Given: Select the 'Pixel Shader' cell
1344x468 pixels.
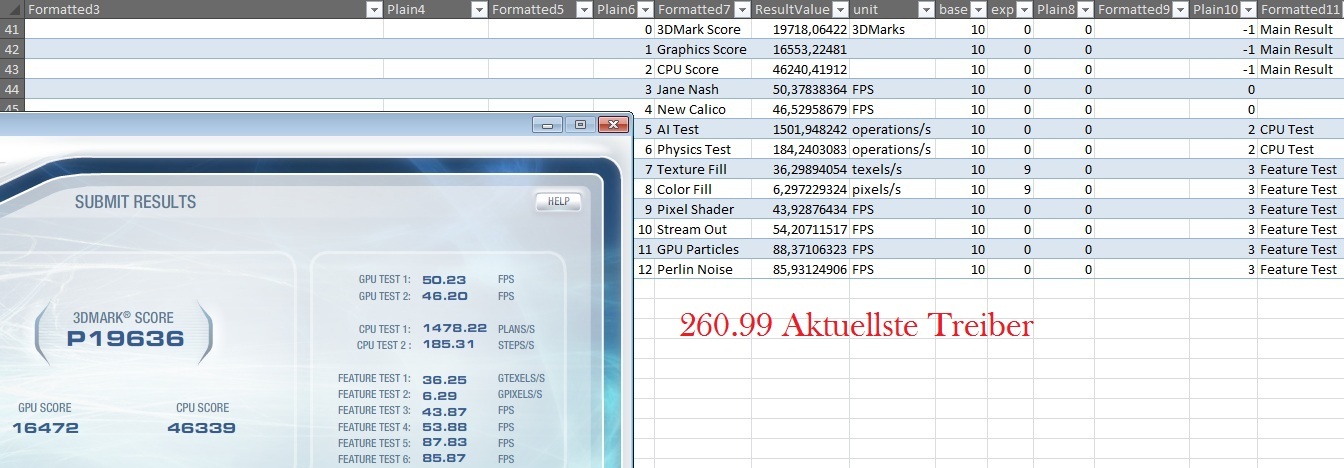Looking at the screenshot, I should pyautogui.click(x=703, y=210).
